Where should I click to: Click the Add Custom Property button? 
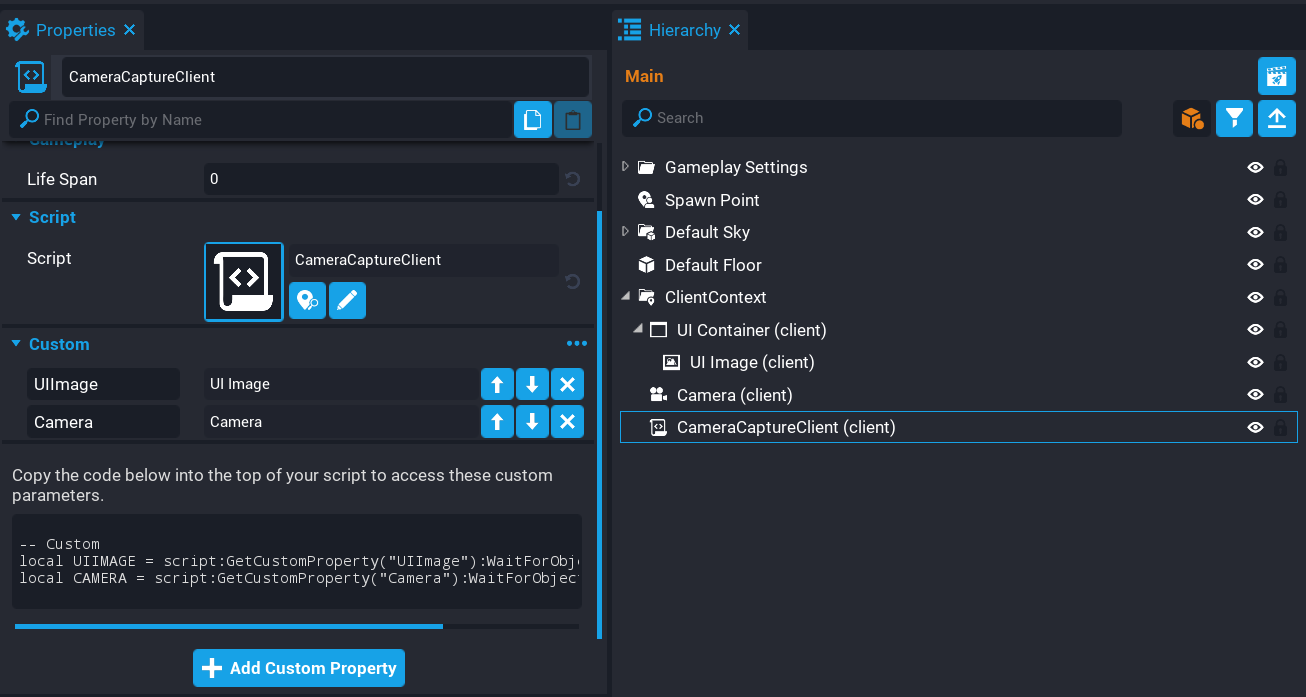[x=299, y=668]
